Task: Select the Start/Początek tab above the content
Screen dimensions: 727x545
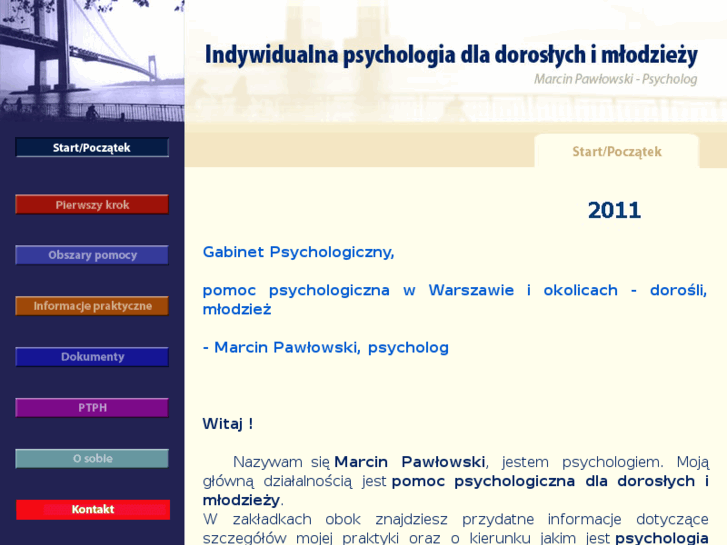Action: [616, 152]
